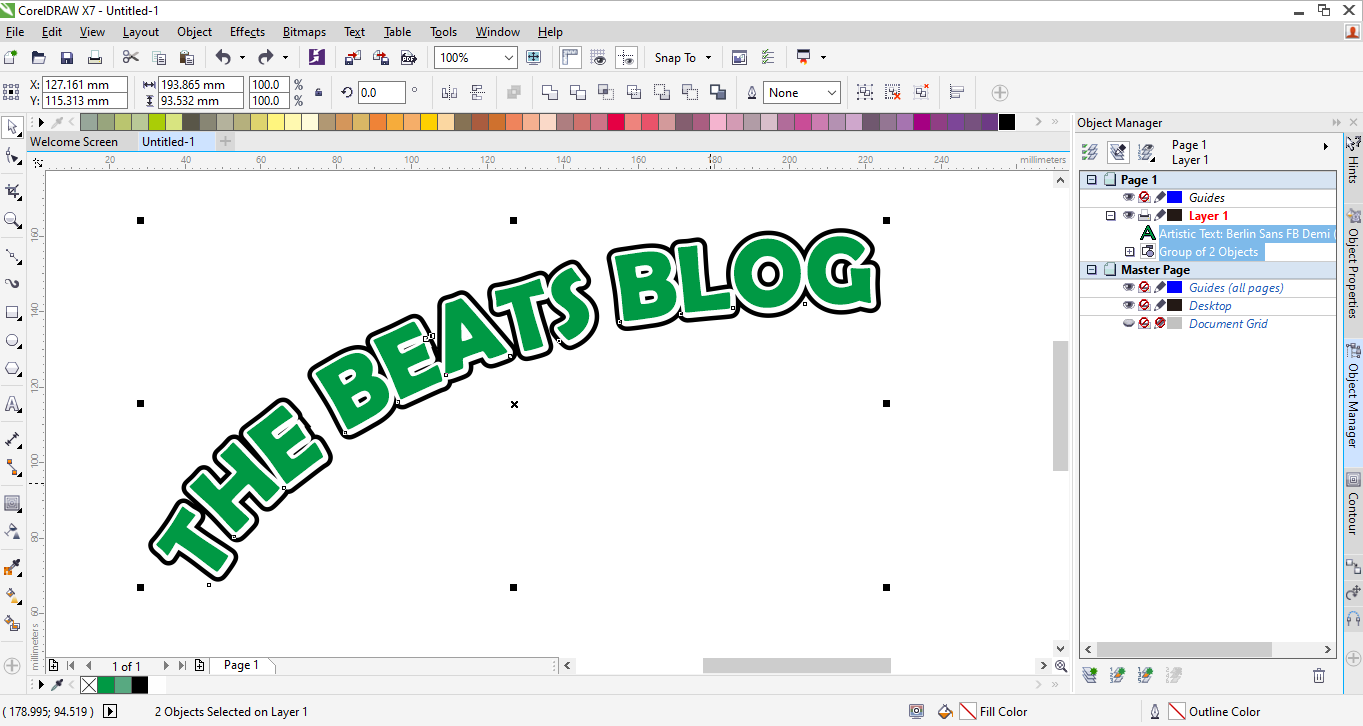Open the File menu
Screen dimensions: 1363x726
[14, 32]
